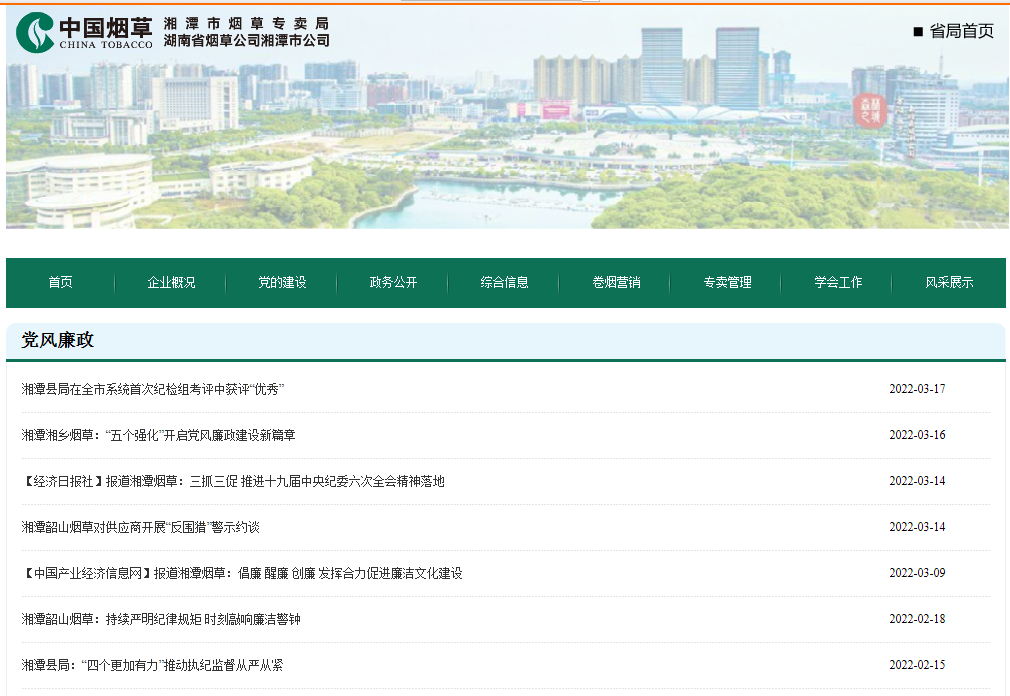The width and height of the screenshot is (1010, 696).
Task: Read the 湘潭湘乡烟草 "五个强化" article
Action: (158, 435)
